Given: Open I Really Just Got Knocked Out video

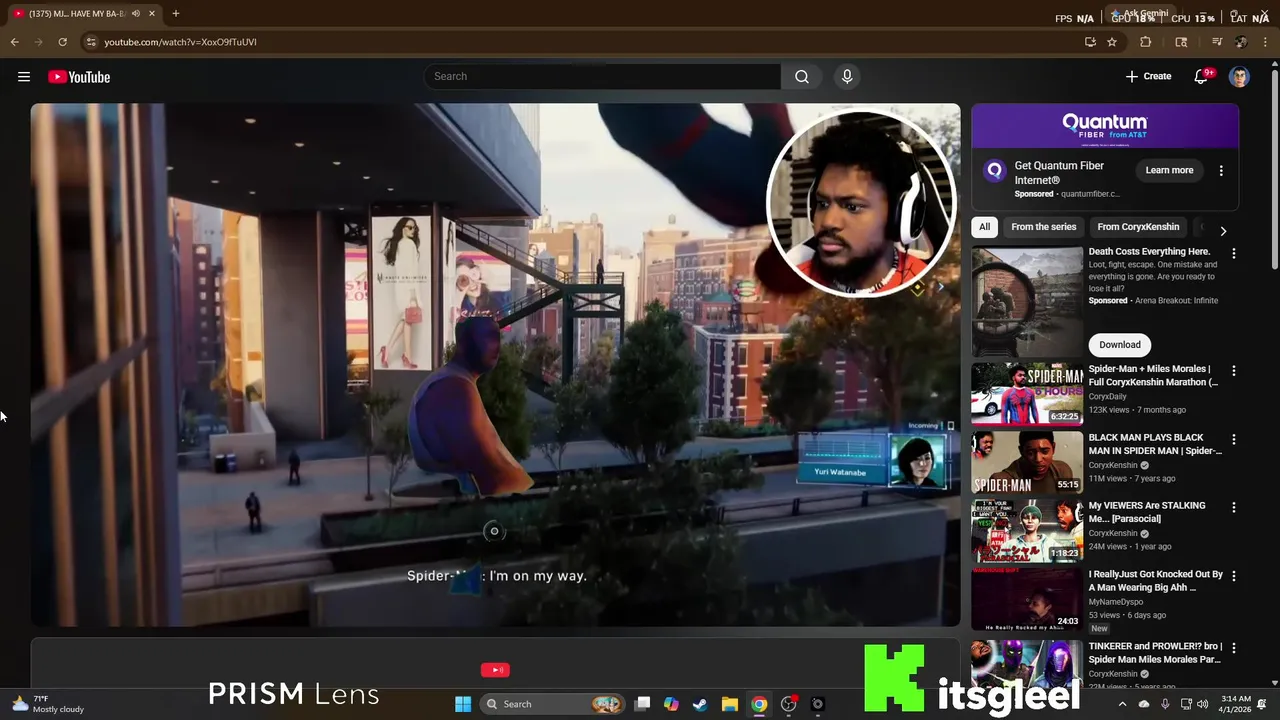Looking at the screenshot, I should 1155,581.
